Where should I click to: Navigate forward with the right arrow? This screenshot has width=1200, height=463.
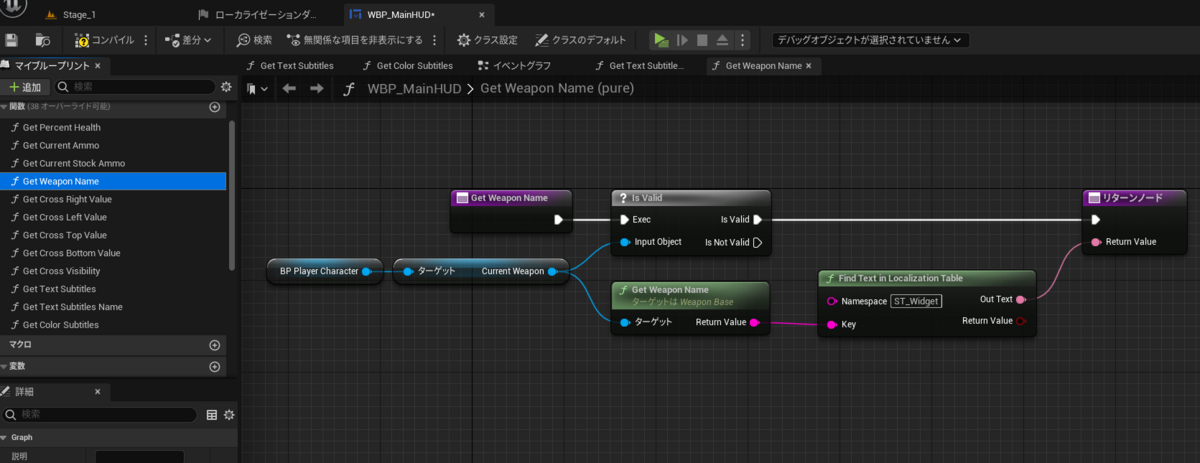click(x=316, y=89)
